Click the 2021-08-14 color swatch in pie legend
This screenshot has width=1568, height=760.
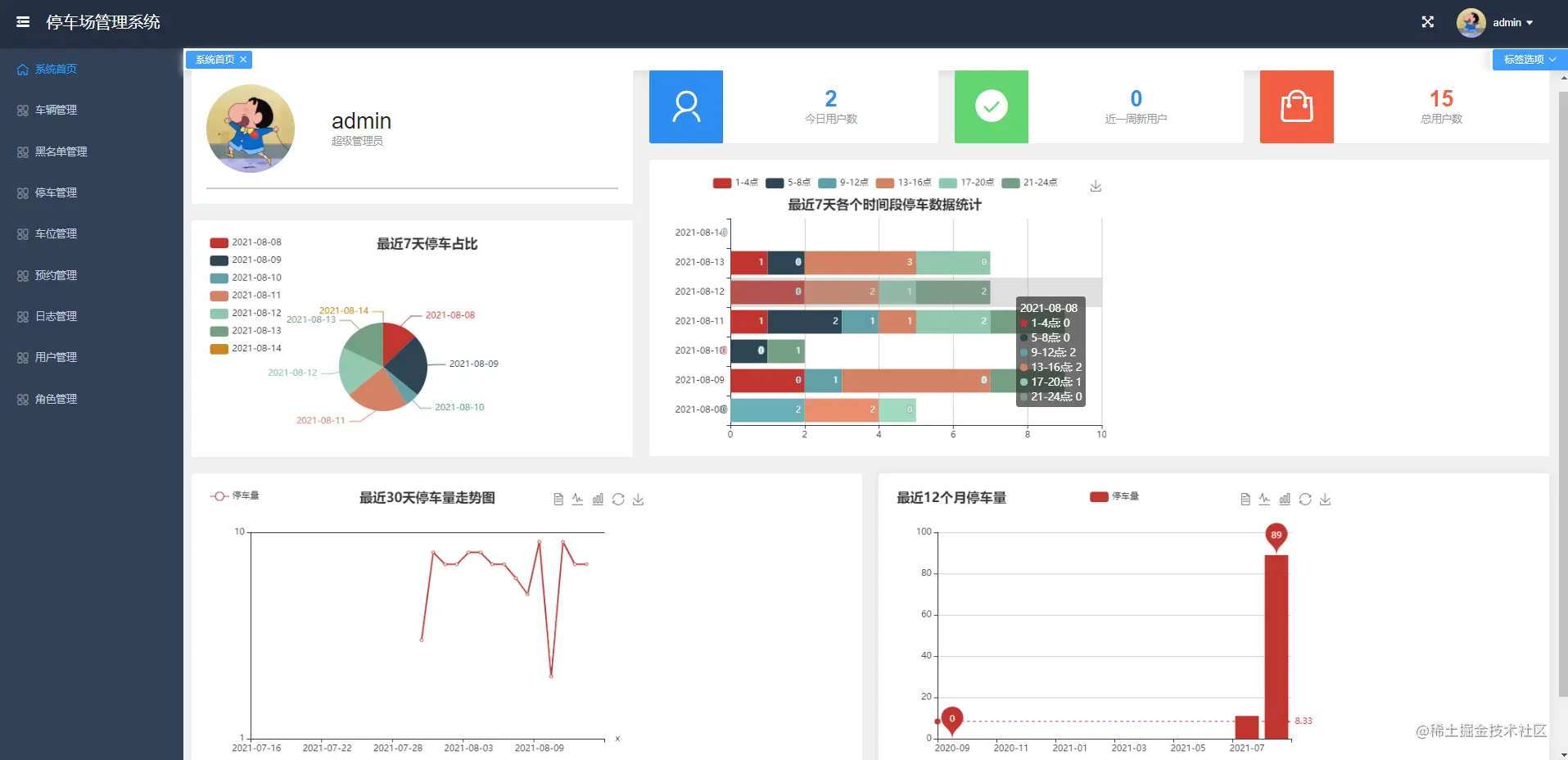(219, 348)
